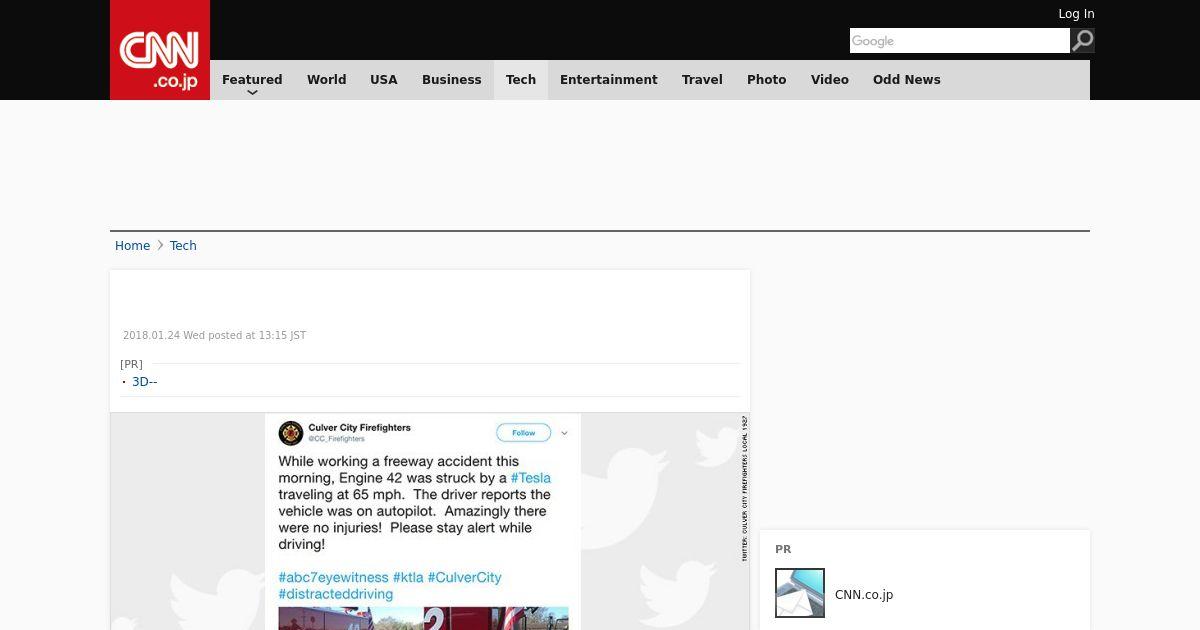
Task: Expand the Featured menu chevron
Action: click(252, 92)
